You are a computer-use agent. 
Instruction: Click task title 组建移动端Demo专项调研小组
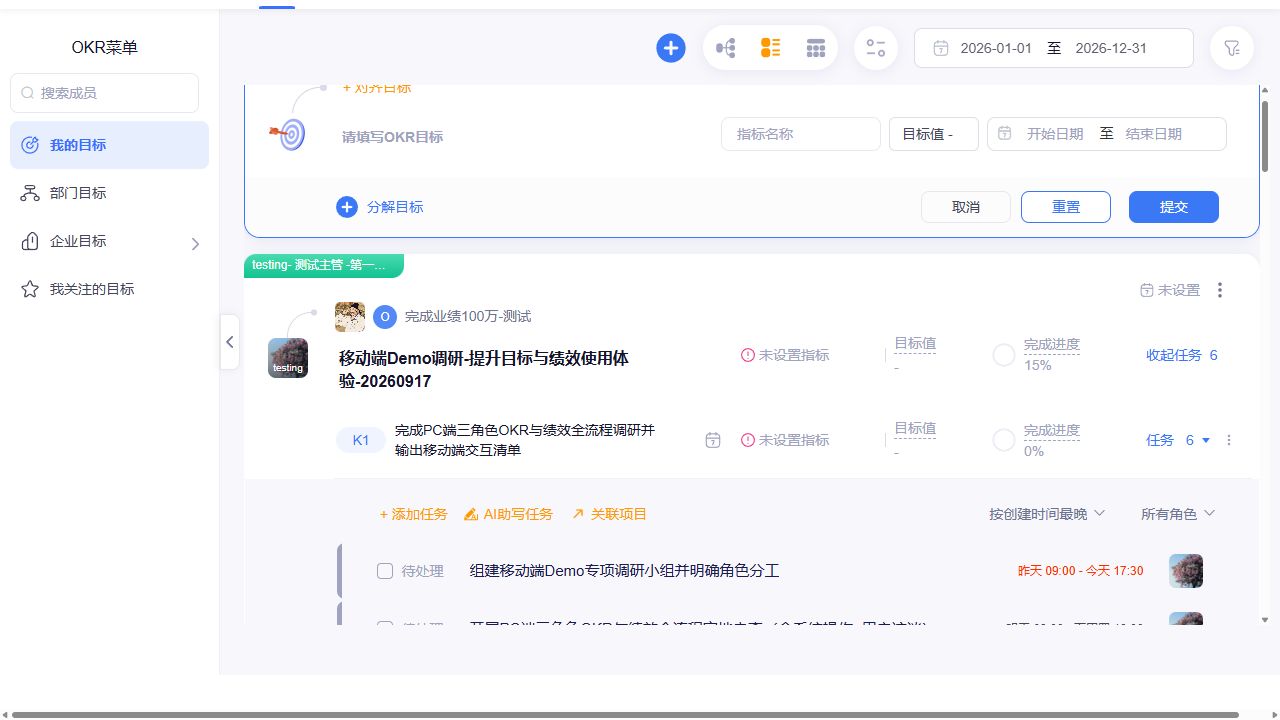tap(624, 571)
